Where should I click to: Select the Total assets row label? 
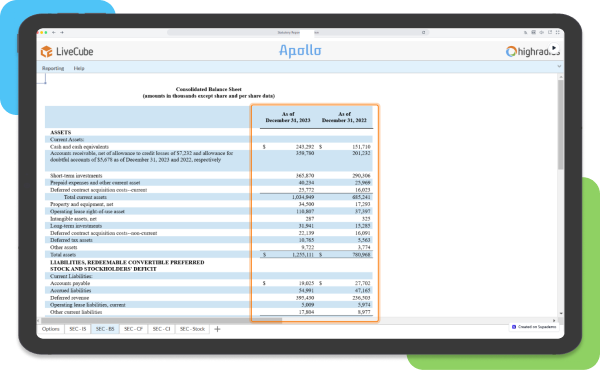point(63,254)
